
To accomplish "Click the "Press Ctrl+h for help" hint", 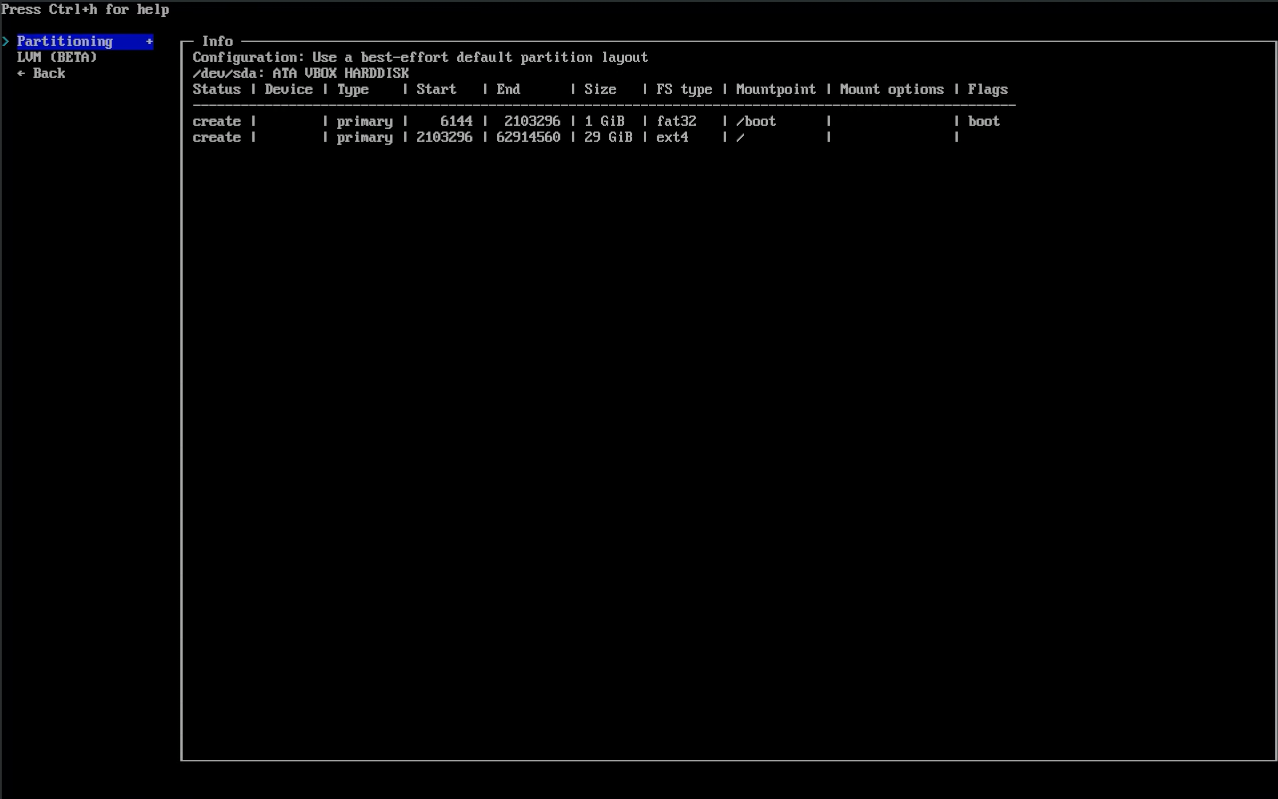I will (x=85, y=9).
